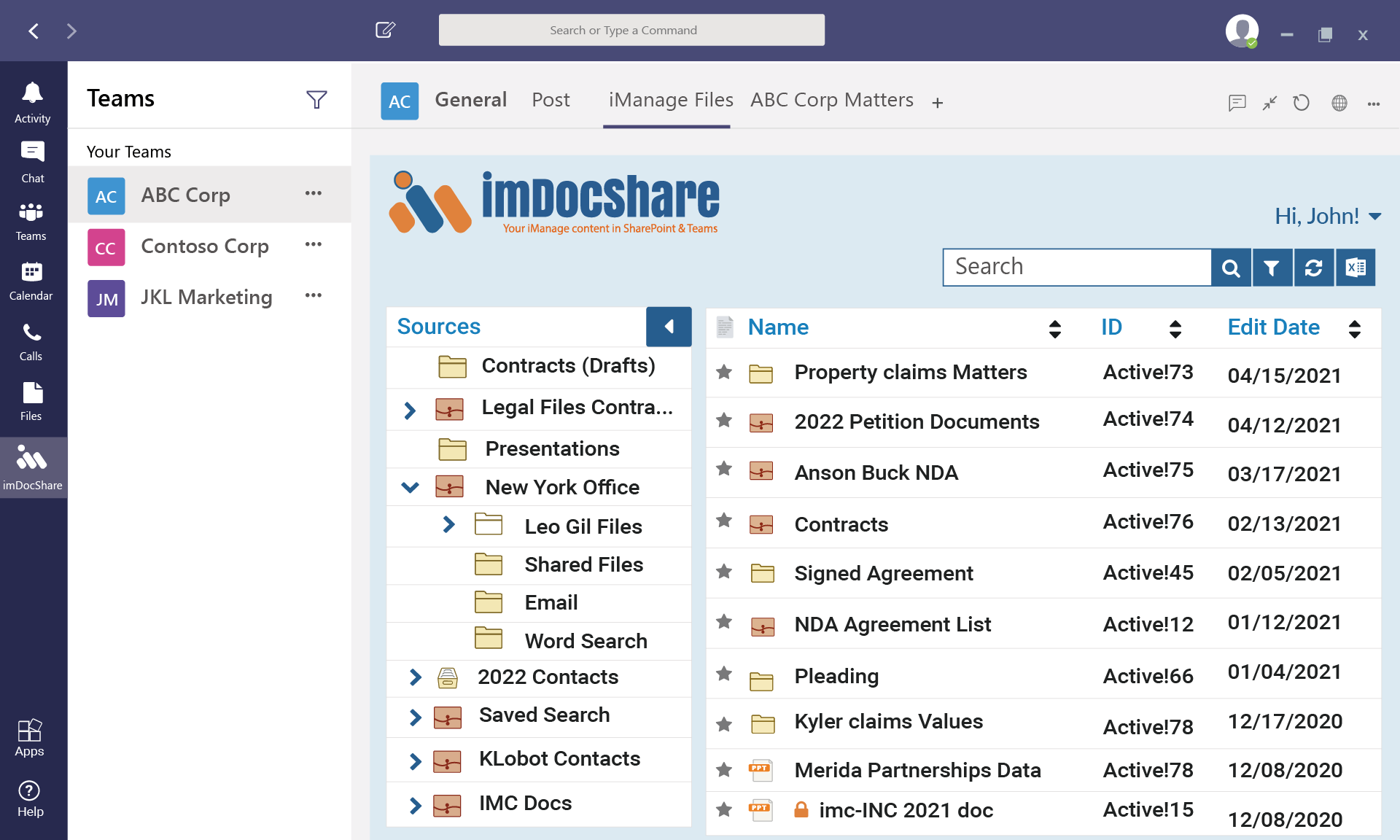Export list to Excel
This screenshot has height=840, width=1400.
point(1356,268)
